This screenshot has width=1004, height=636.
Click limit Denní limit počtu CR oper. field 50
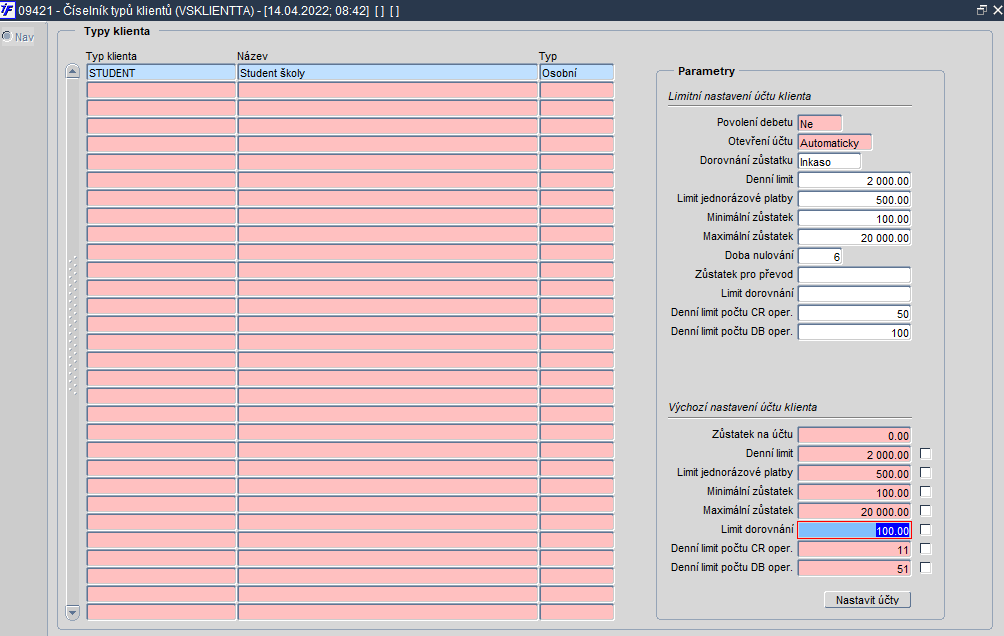coord(854,313)
